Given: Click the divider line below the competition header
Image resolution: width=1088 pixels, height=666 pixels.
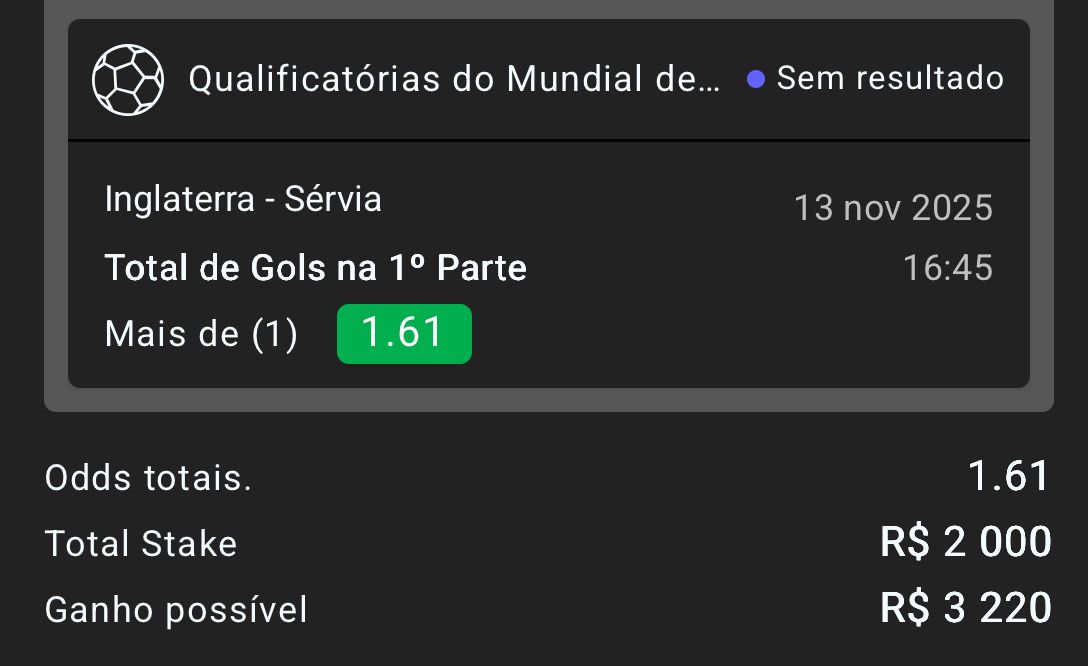Looking at the screenshot, I should 548,141.
